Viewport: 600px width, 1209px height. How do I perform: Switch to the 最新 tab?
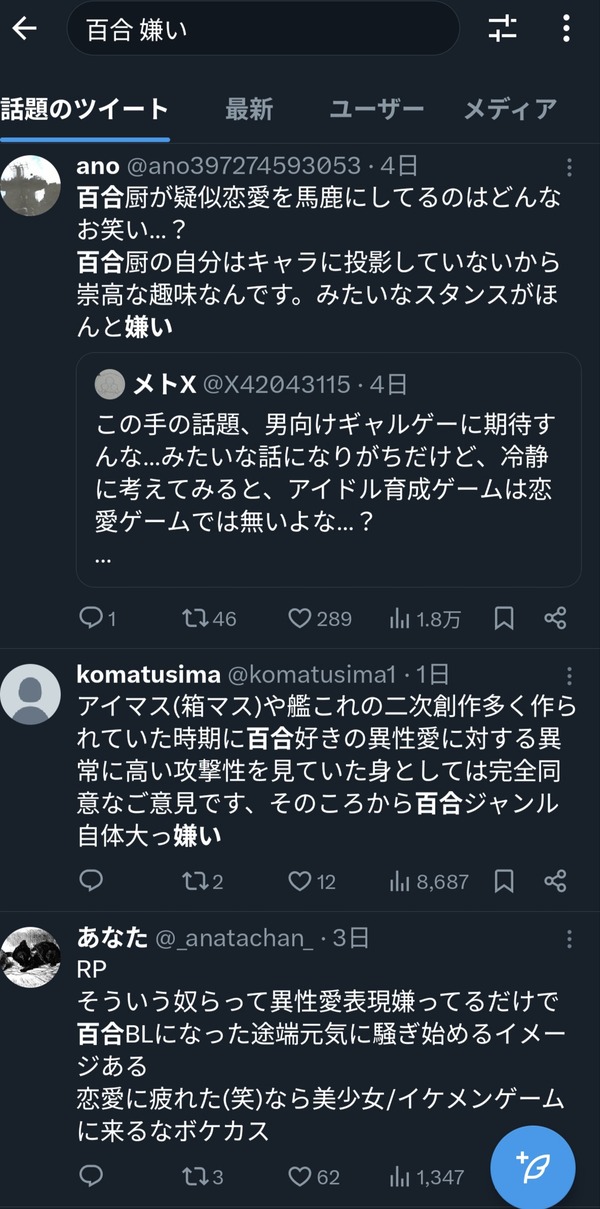[x=249, y=109]
